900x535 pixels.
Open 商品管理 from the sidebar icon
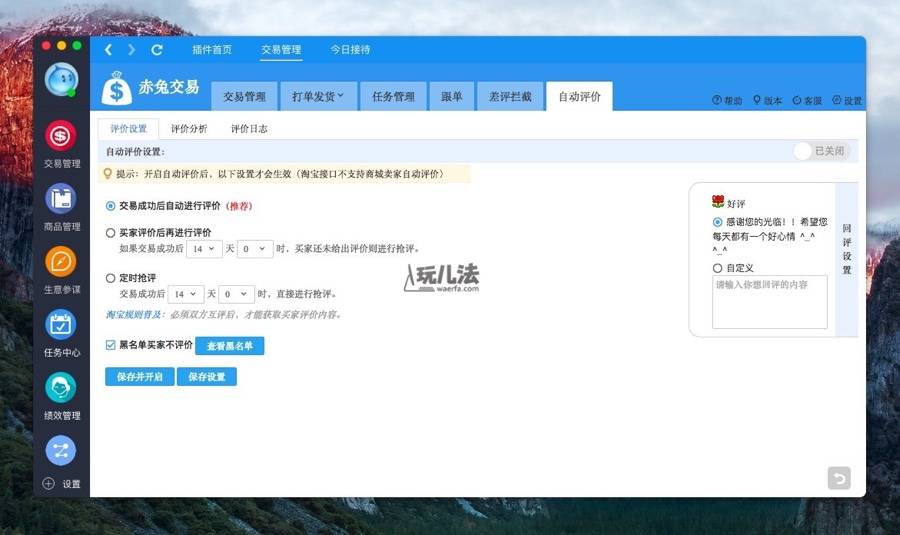click(60, 199)
